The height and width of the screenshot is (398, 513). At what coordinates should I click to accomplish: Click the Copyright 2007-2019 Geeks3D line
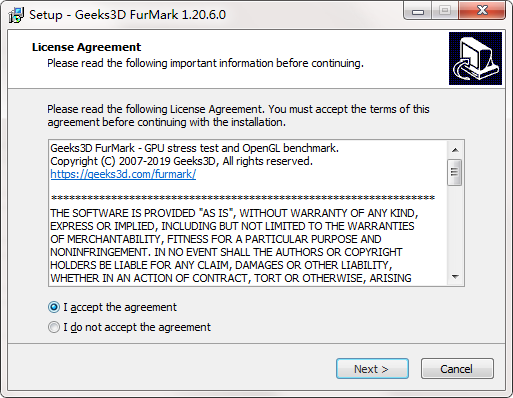(x=181, y=161)
